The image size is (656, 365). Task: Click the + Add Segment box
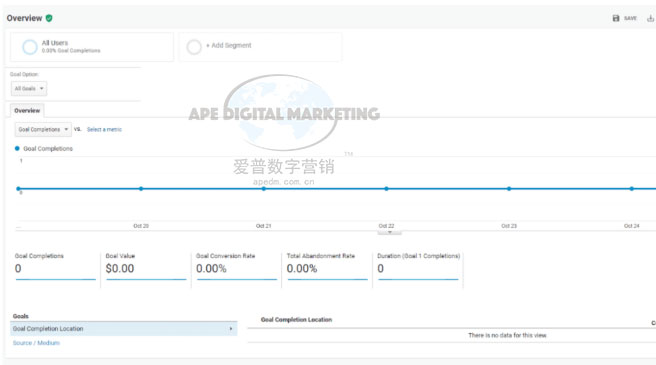click(x=260, y=47)
